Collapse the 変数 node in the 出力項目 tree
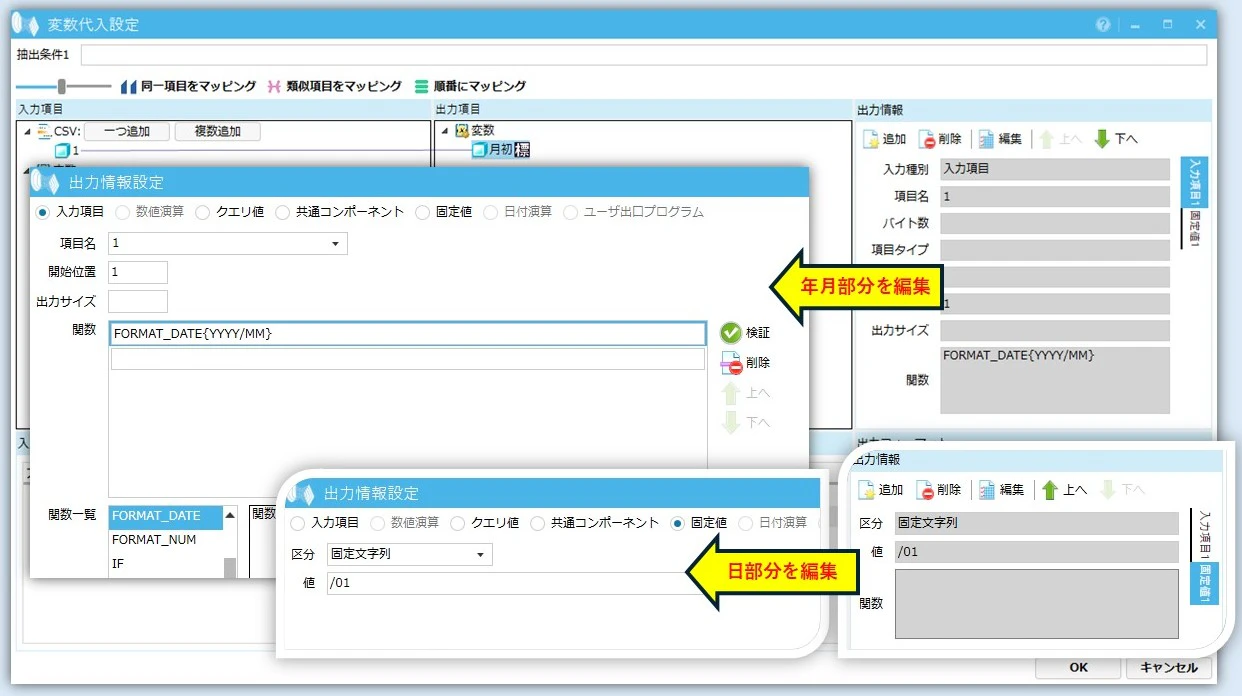This screenshot has height=696, width=1242. point(445,131)
